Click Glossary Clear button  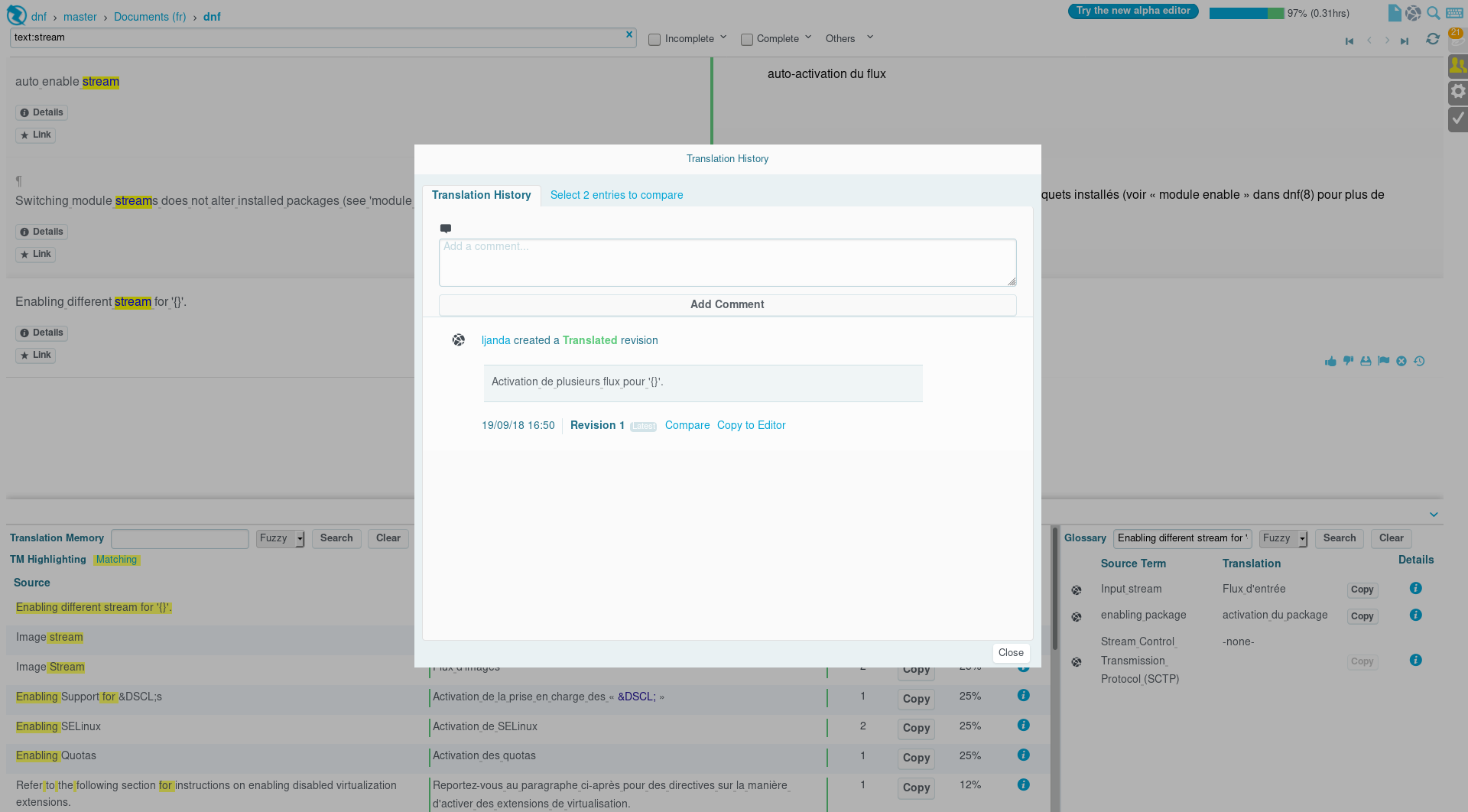[x=1392, y=538]
